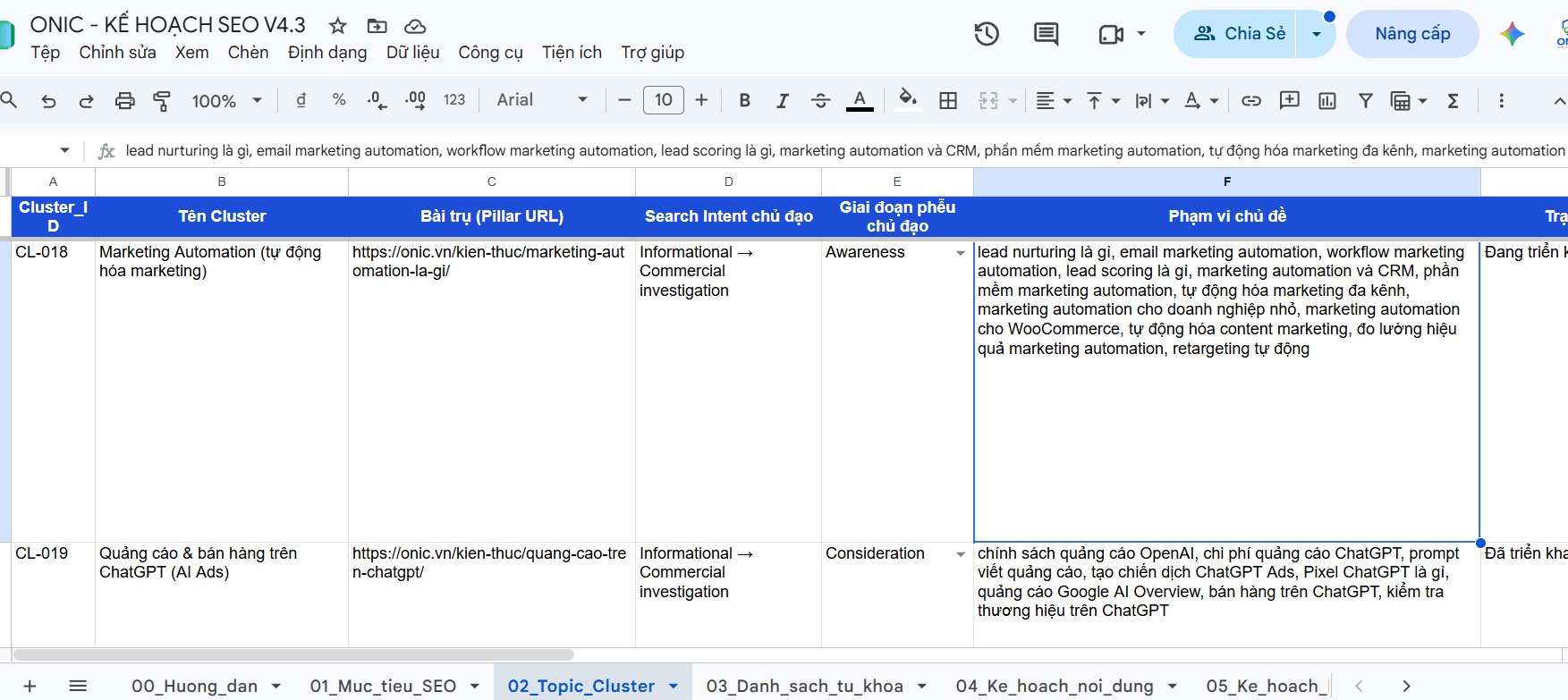
Task: Open the horizontal align dropdown
Action: tap(1054, 101)
